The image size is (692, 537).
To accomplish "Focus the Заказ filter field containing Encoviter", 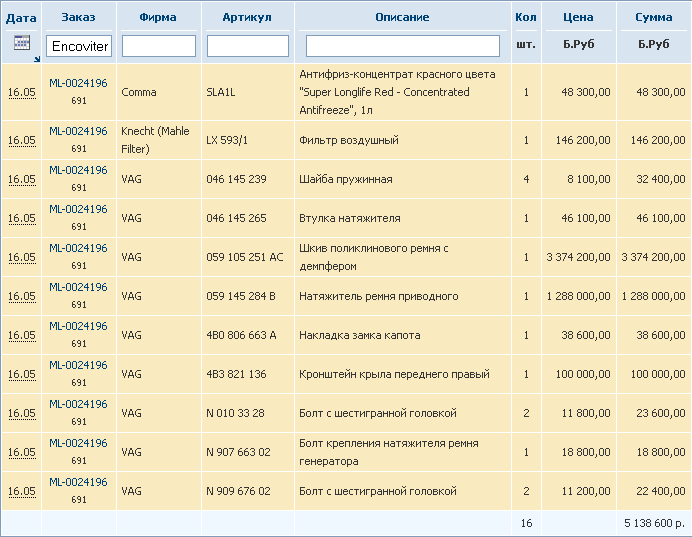I will click(x=79, y=46).
